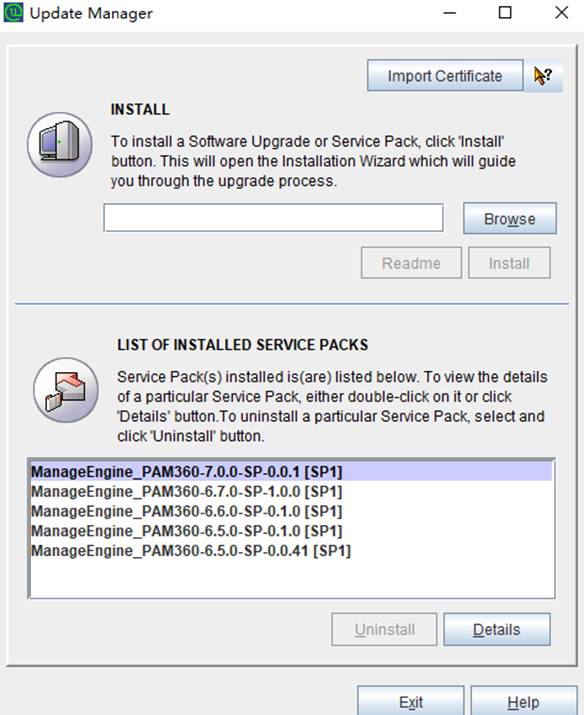Screen dimensions: 584x715
Task: Click the Uninstall button
Action: (x=384, y=629)
